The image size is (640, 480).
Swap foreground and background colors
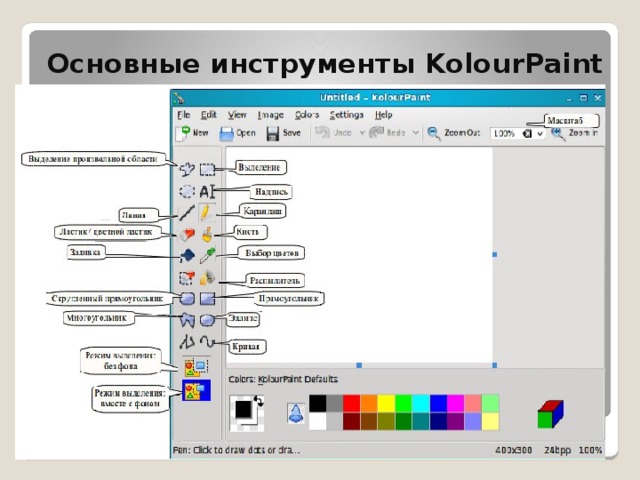click(x=259, y=401)
